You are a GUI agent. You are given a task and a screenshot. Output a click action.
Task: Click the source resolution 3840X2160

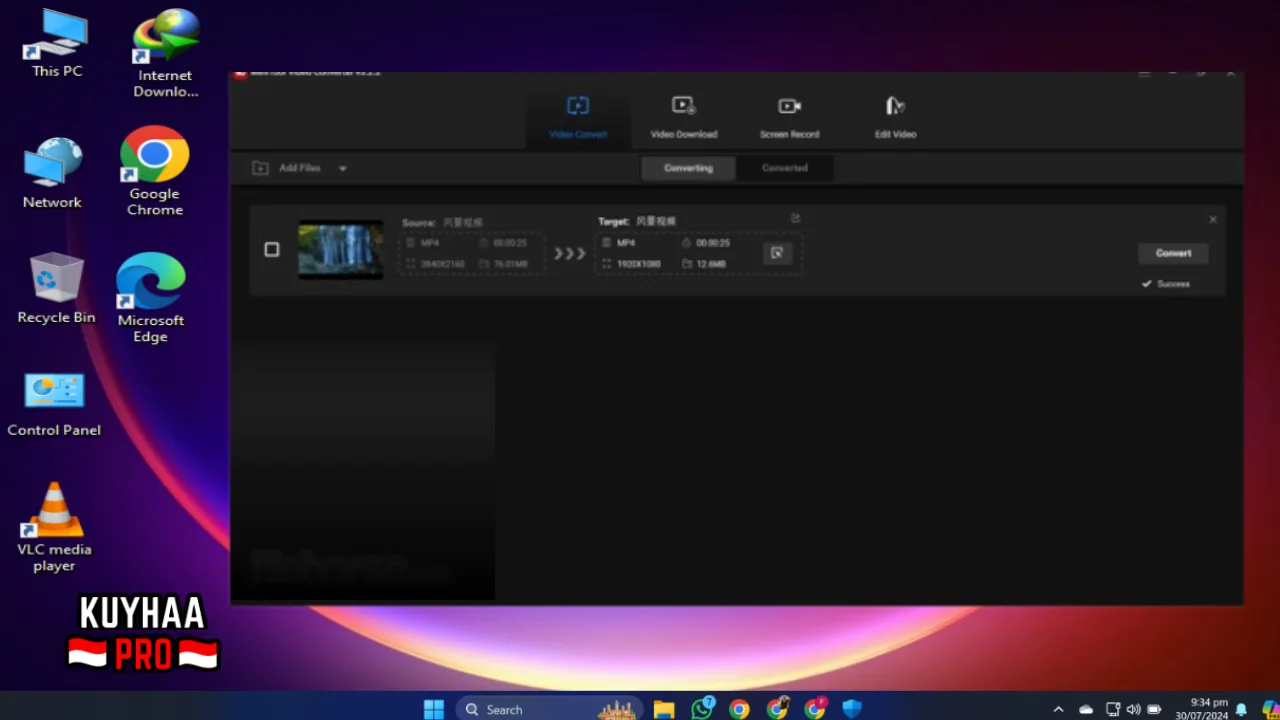443,264
